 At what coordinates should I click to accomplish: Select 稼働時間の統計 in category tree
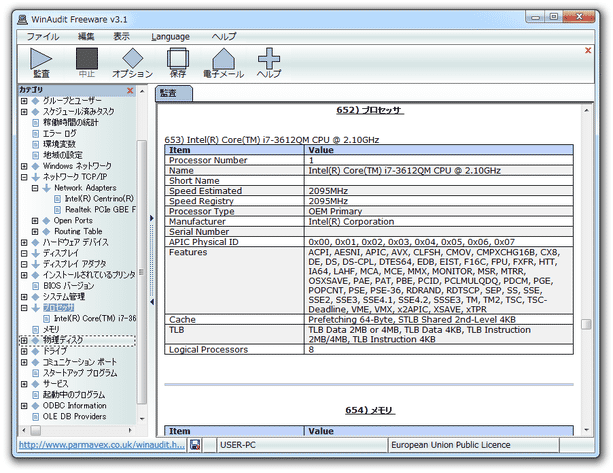[x=70, y=122]
